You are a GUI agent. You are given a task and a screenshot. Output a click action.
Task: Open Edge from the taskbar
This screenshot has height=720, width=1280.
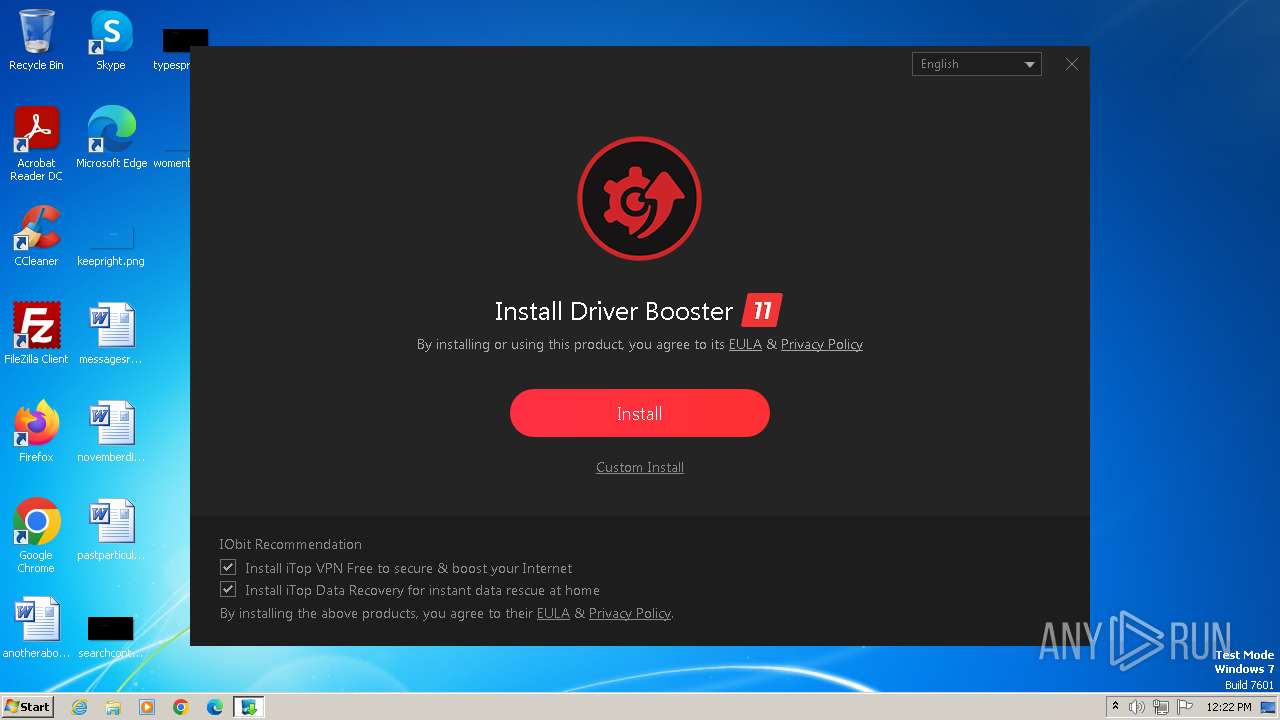[215, 707]
